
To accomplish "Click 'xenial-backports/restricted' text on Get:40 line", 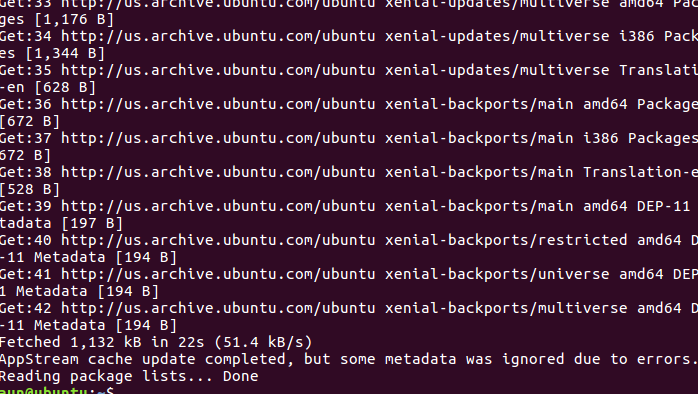I will pos(506,240).
